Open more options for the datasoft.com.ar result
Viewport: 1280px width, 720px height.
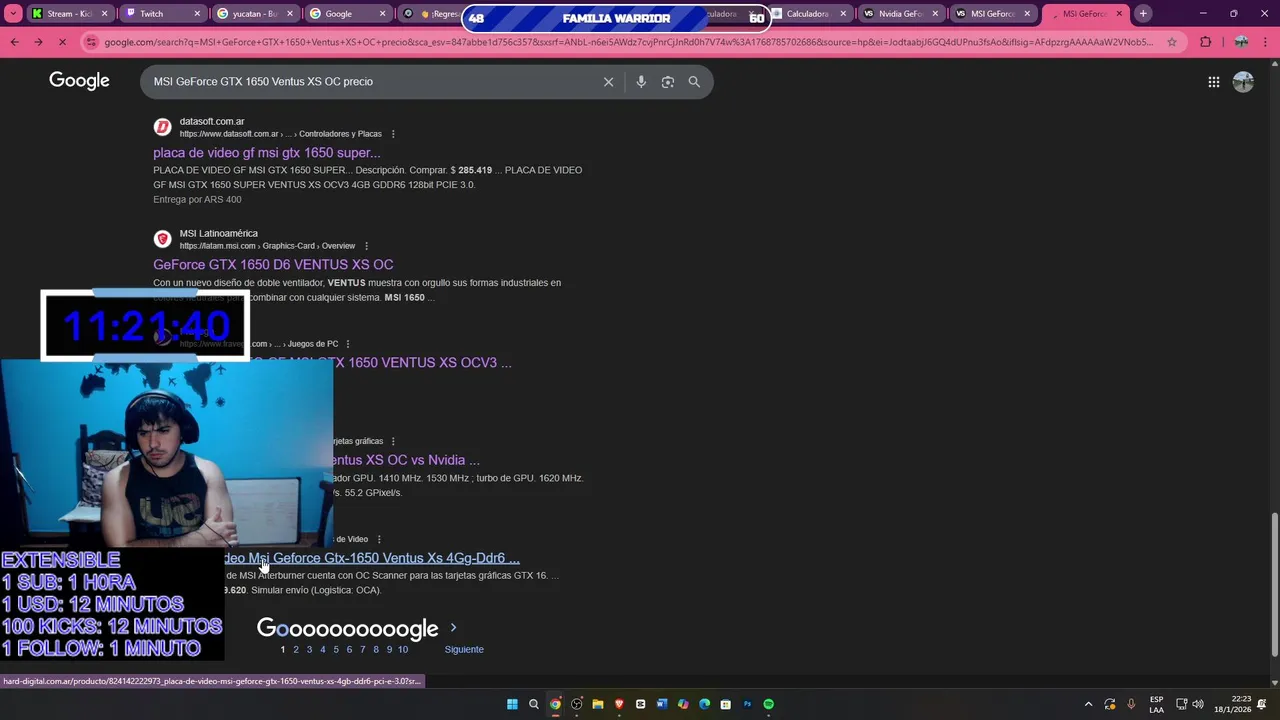[x=393, y=134]
